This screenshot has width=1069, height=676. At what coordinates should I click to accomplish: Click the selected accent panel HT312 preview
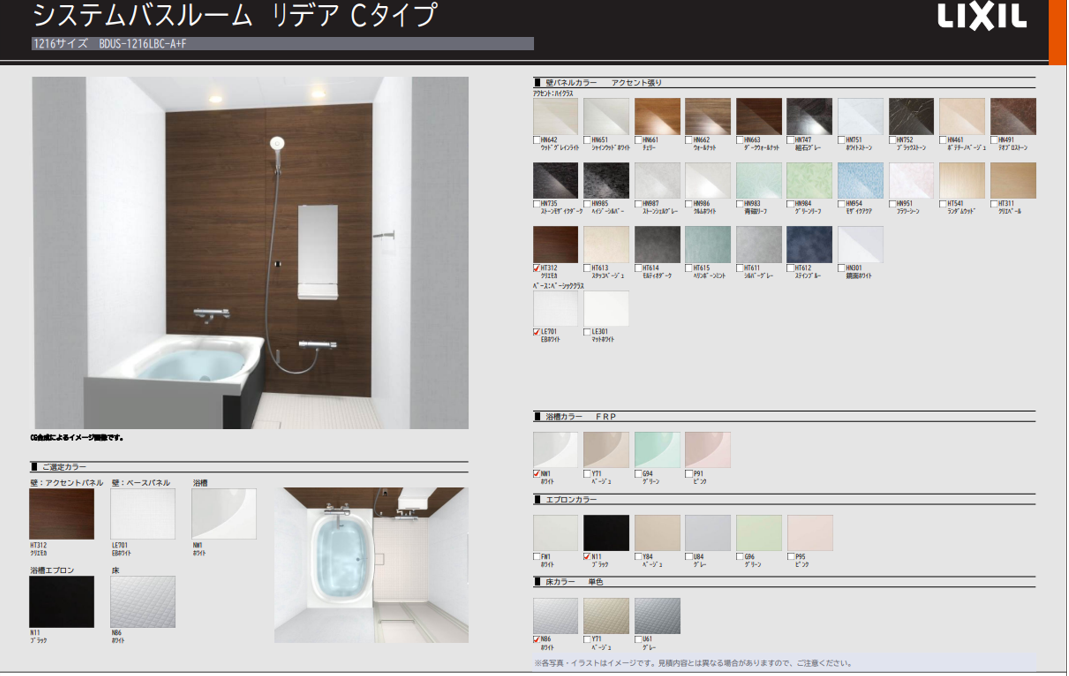[62, 514]
